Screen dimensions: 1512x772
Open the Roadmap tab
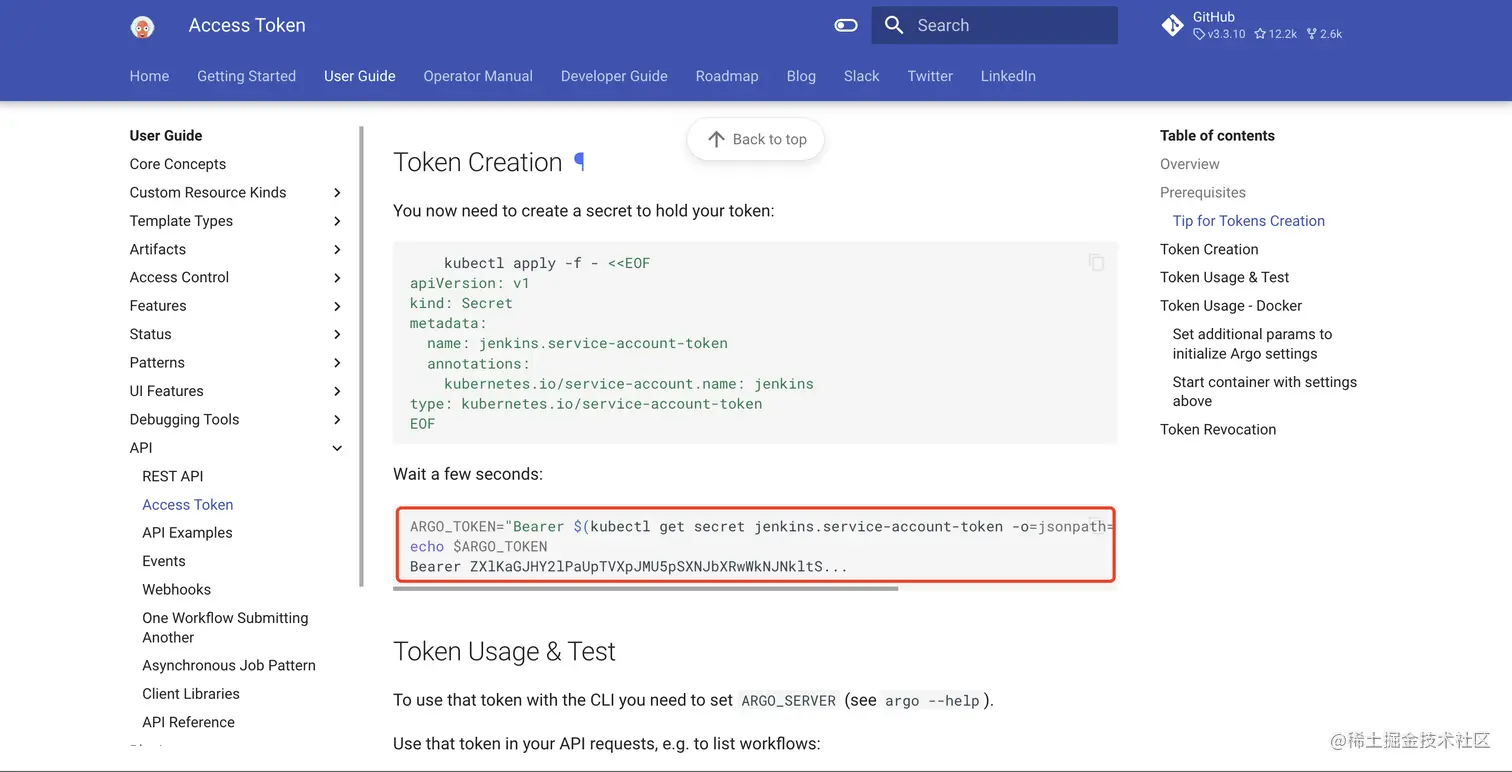727,76
